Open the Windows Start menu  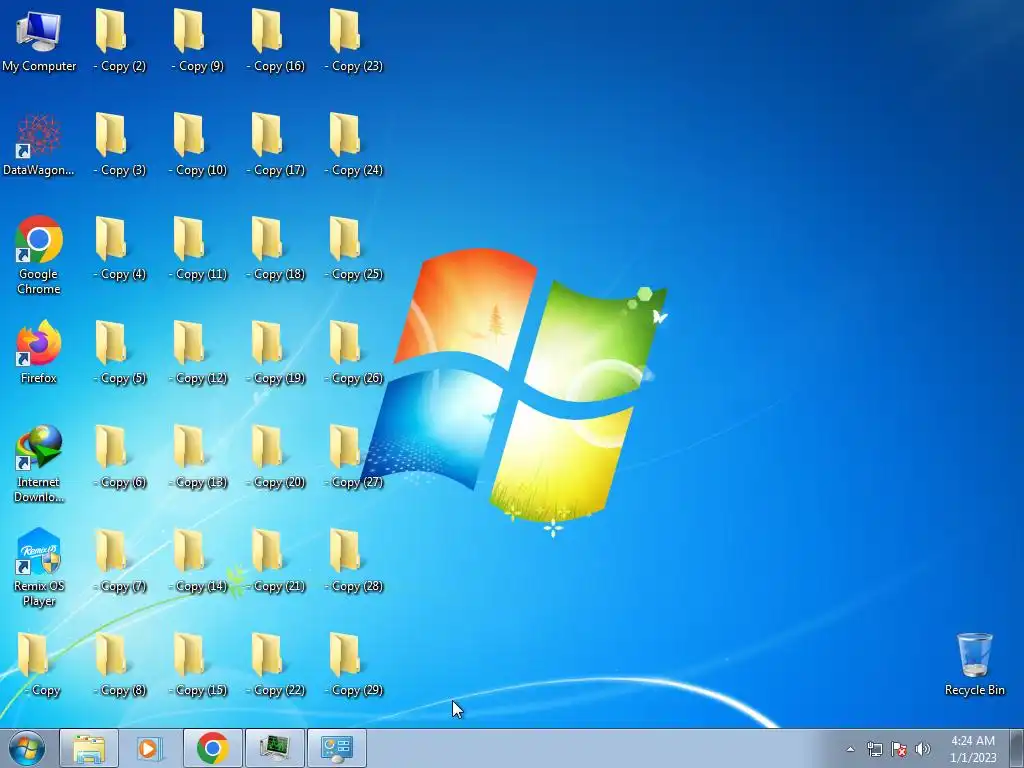(x=27, y=748)
